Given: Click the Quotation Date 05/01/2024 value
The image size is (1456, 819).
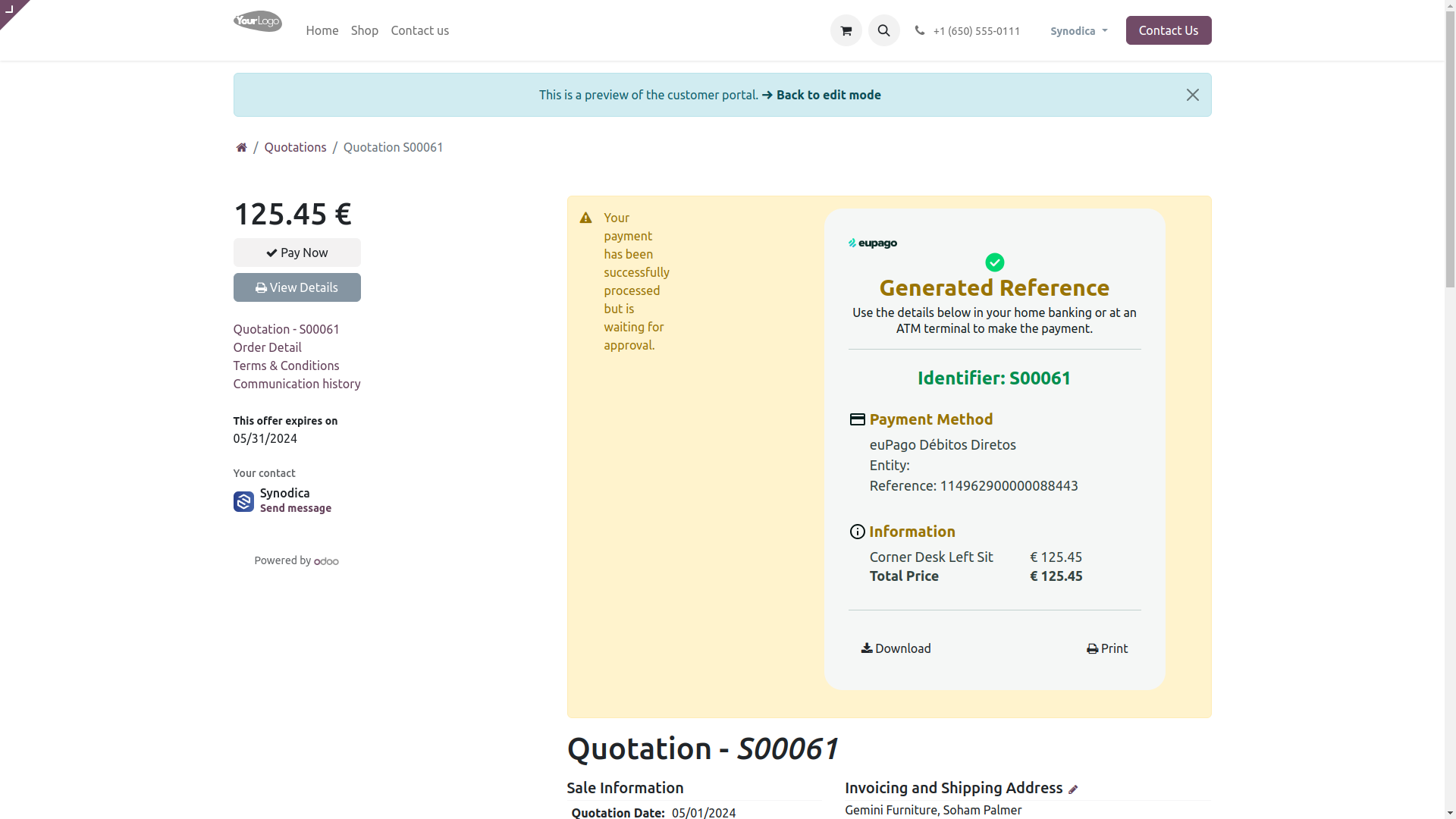Looking at the screenshot, I should pos(704,812).
